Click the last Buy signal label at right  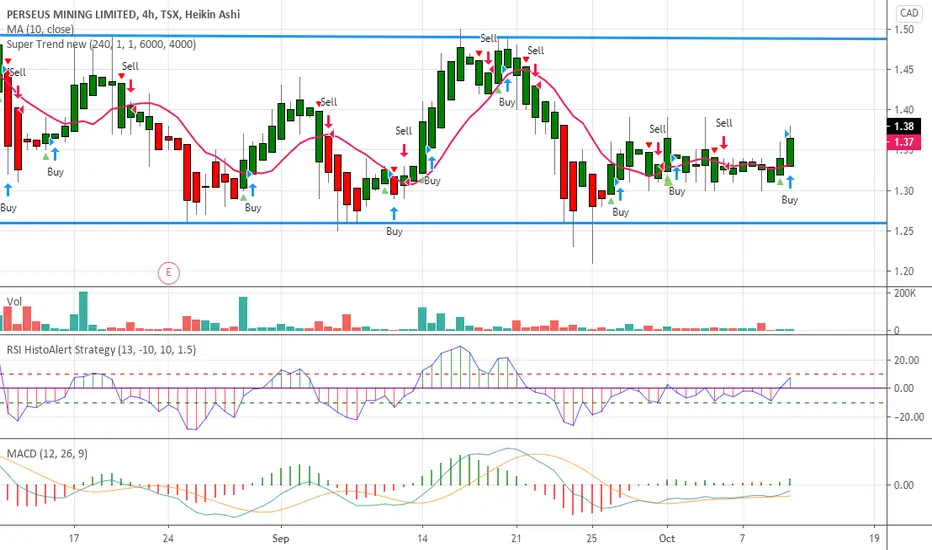tap(789, 200)
